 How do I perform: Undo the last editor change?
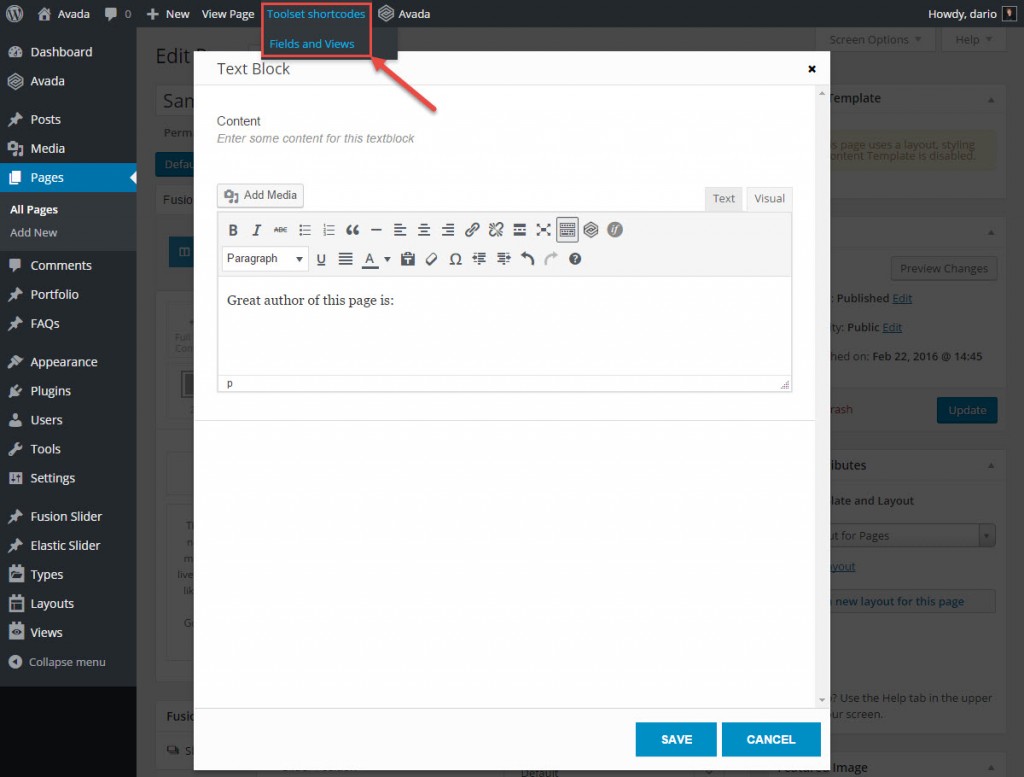527,259
